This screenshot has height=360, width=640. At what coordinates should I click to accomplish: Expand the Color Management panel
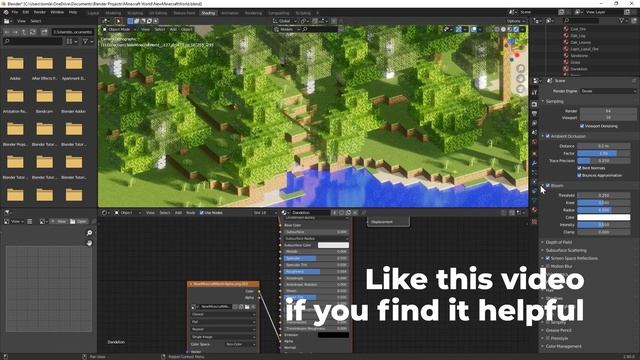(x=563, y=347)
